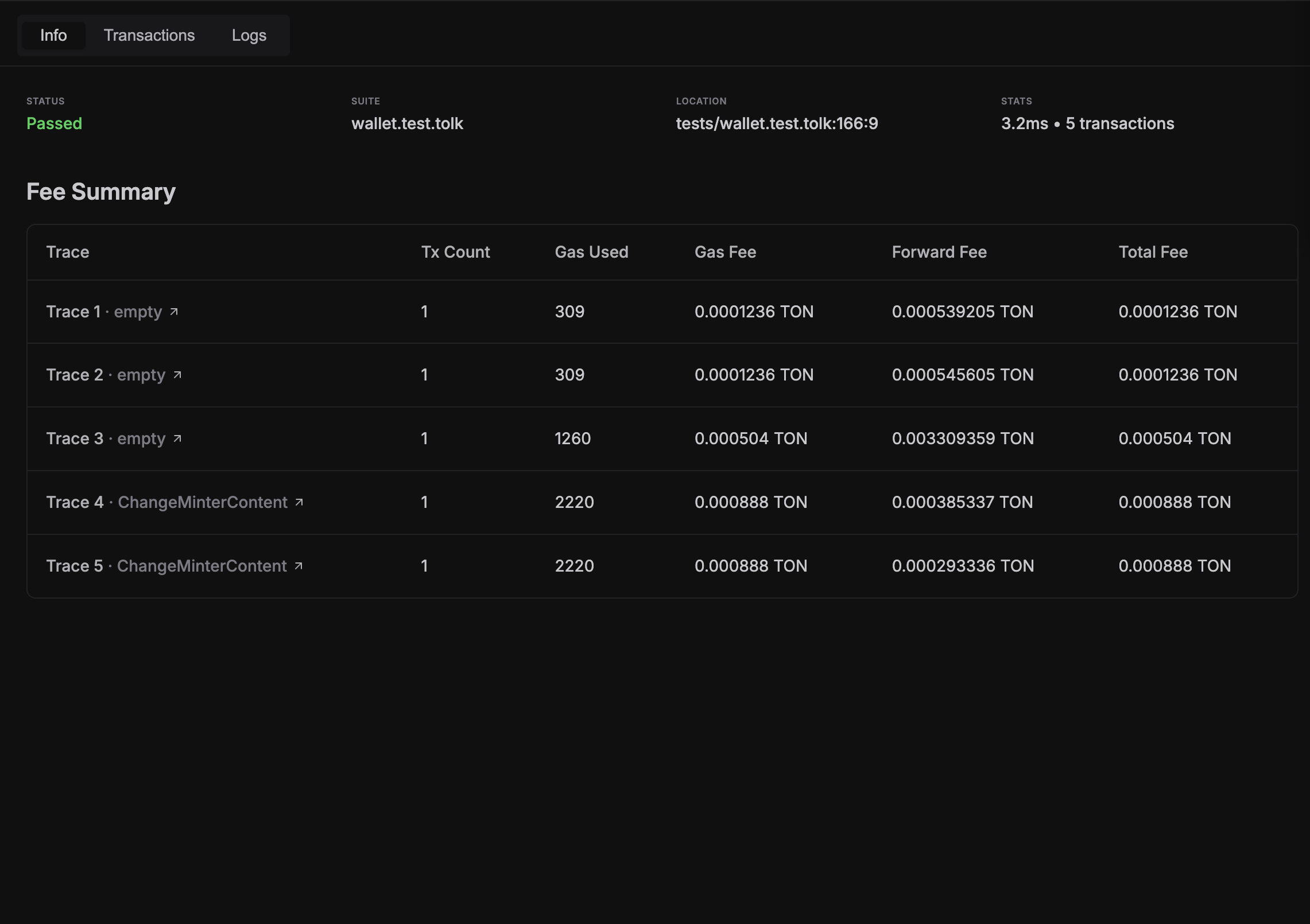
Task: Click the Passed status text
Action: pyautogui.click(x=55, y=123)
